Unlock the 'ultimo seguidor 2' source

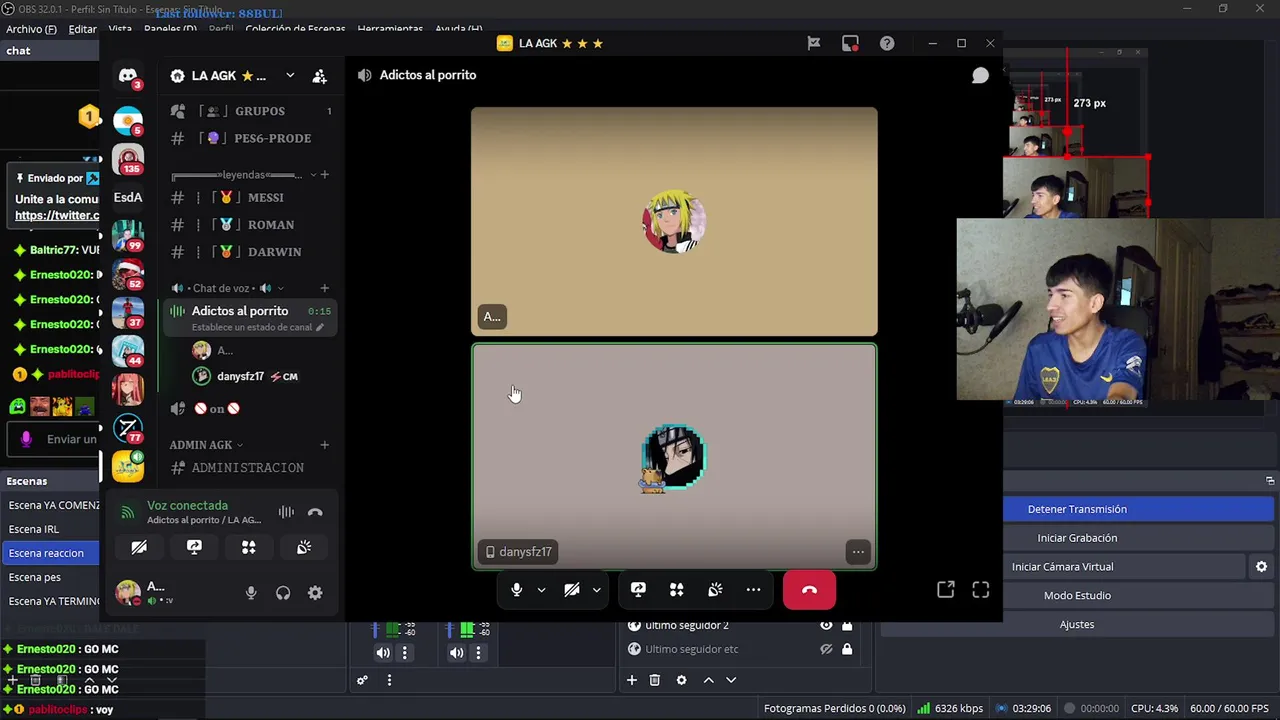tap(847, 625)
